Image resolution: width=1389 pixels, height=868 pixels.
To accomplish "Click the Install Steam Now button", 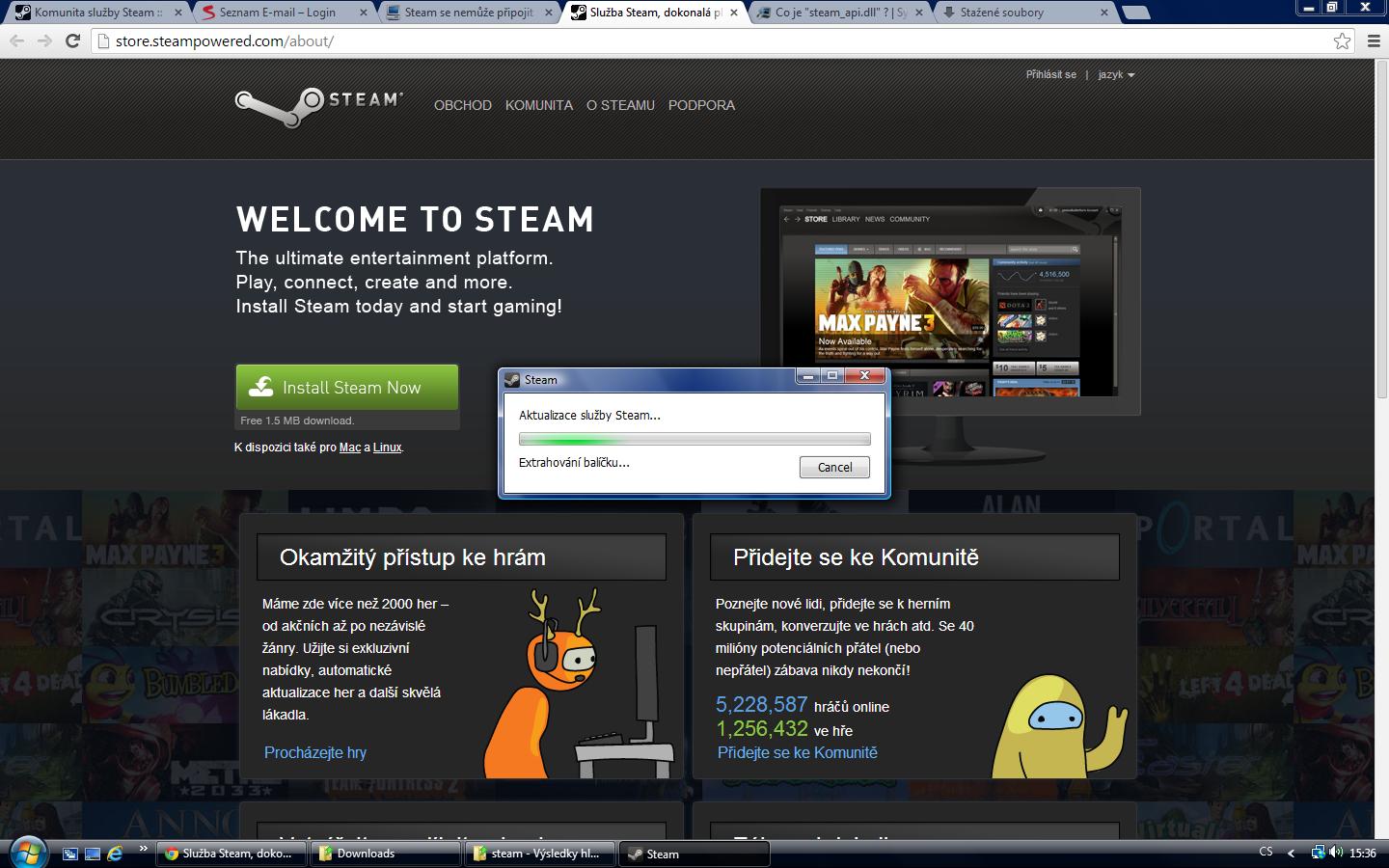I will pyautogui.click(x=347, y=388).
